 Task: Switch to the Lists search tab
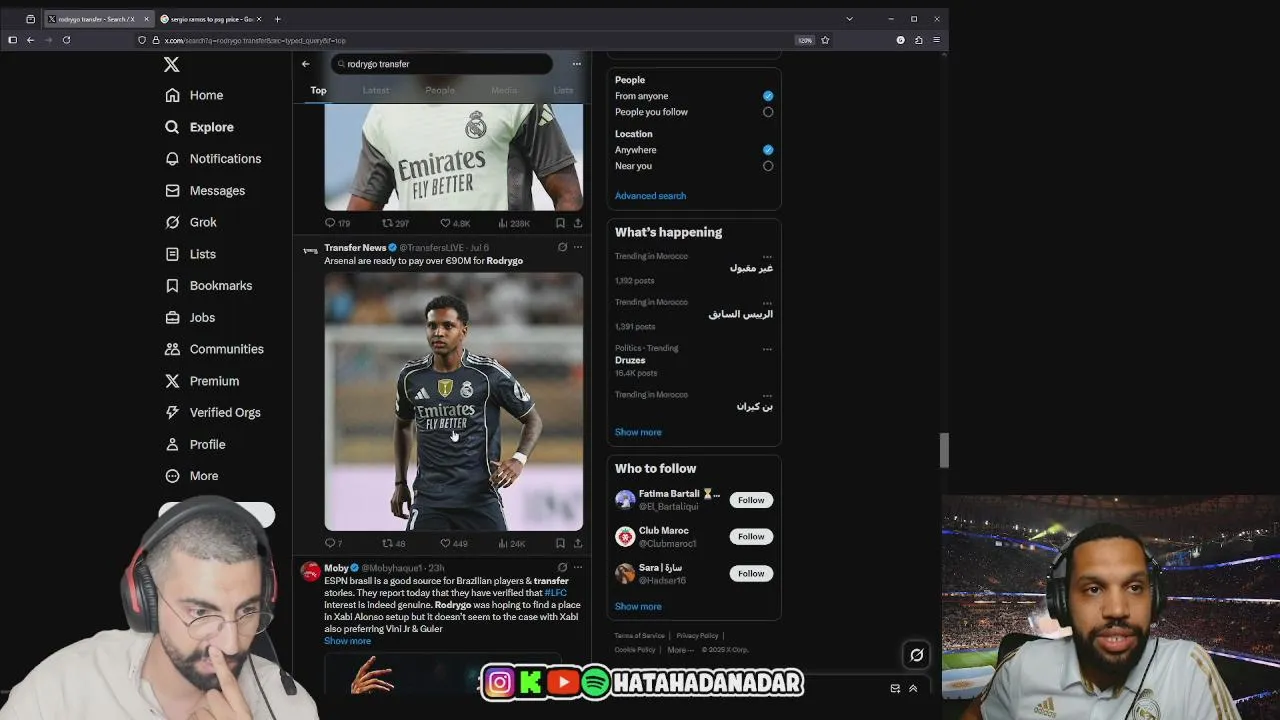point(563,90)
